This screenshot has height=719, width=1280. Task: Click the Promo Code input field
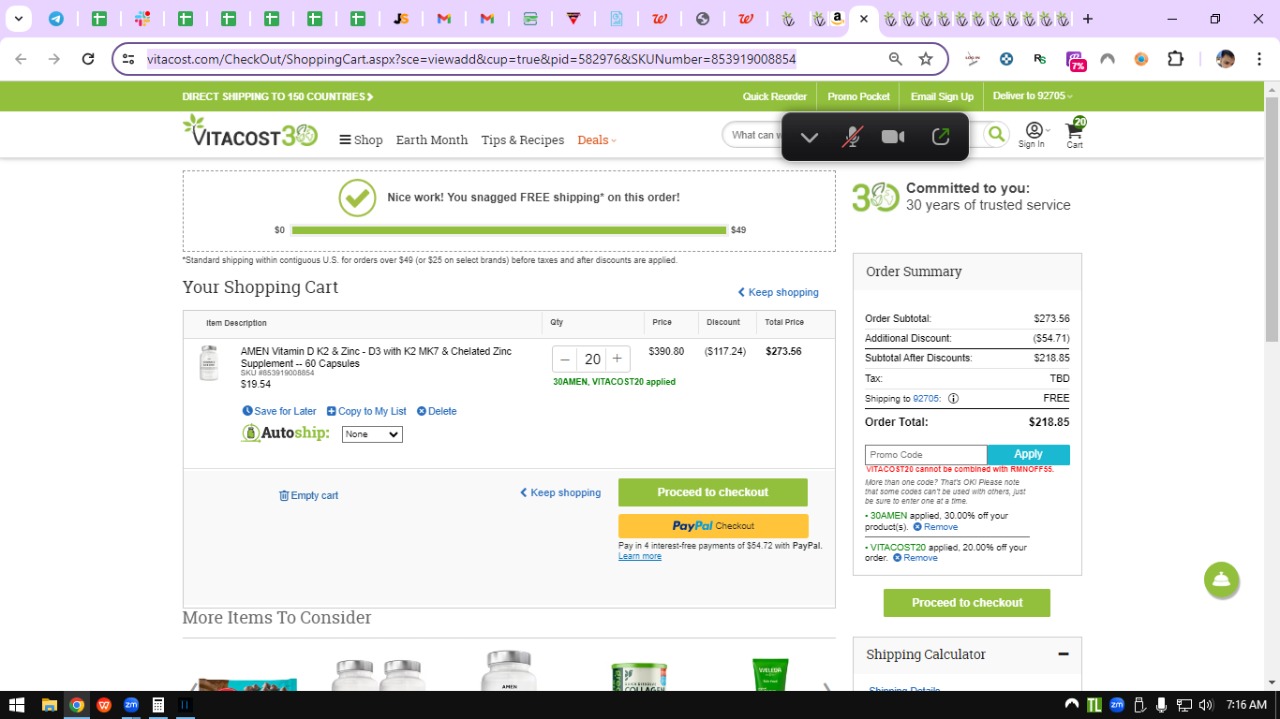pos(926,454)
